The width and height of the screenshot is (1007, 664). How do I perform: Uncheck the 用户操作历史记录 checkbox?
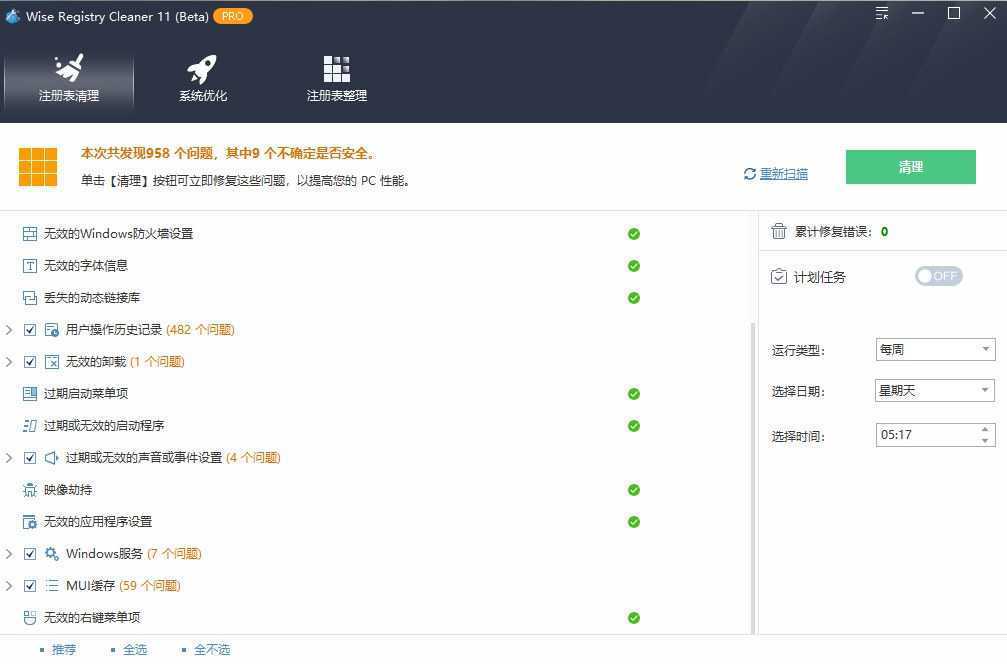point(31,329)
